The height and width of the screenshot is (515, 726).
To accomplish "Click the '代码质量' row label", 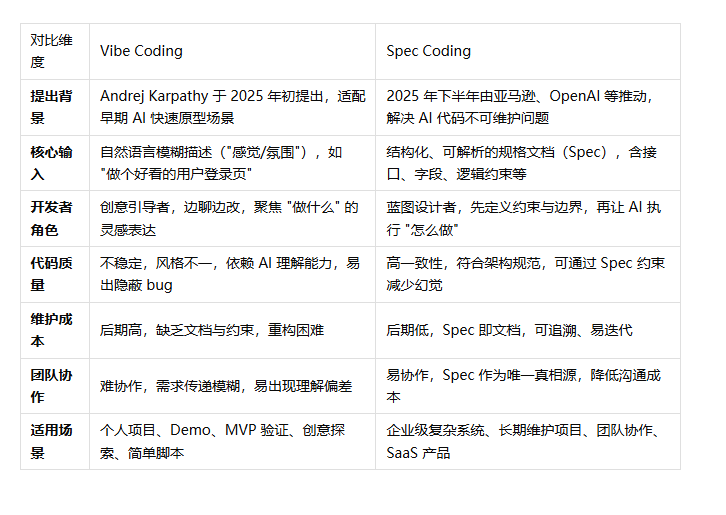I will click(55, 275).
